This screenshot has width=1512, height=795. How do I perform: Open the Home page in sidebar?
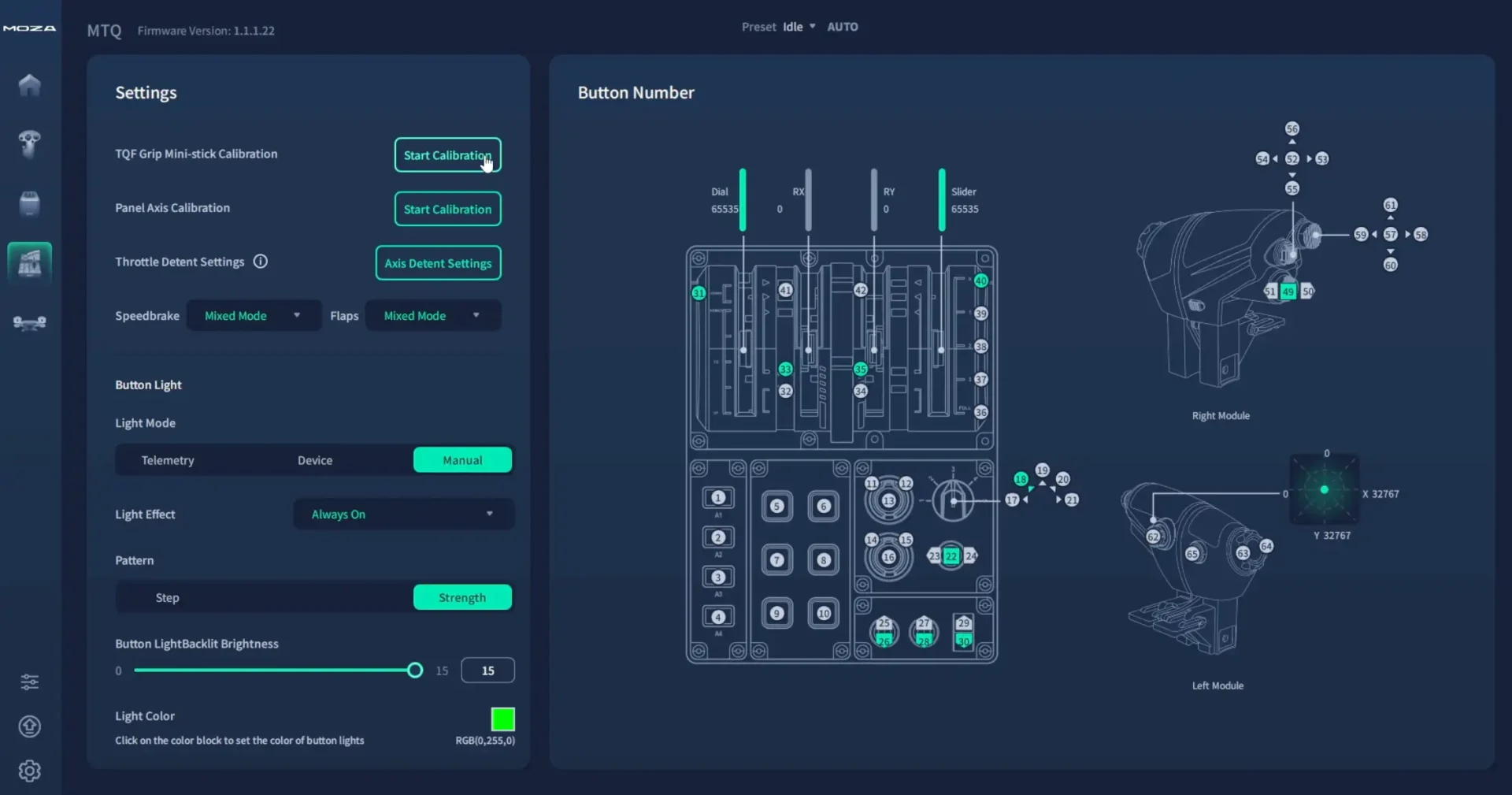point(29,84)
